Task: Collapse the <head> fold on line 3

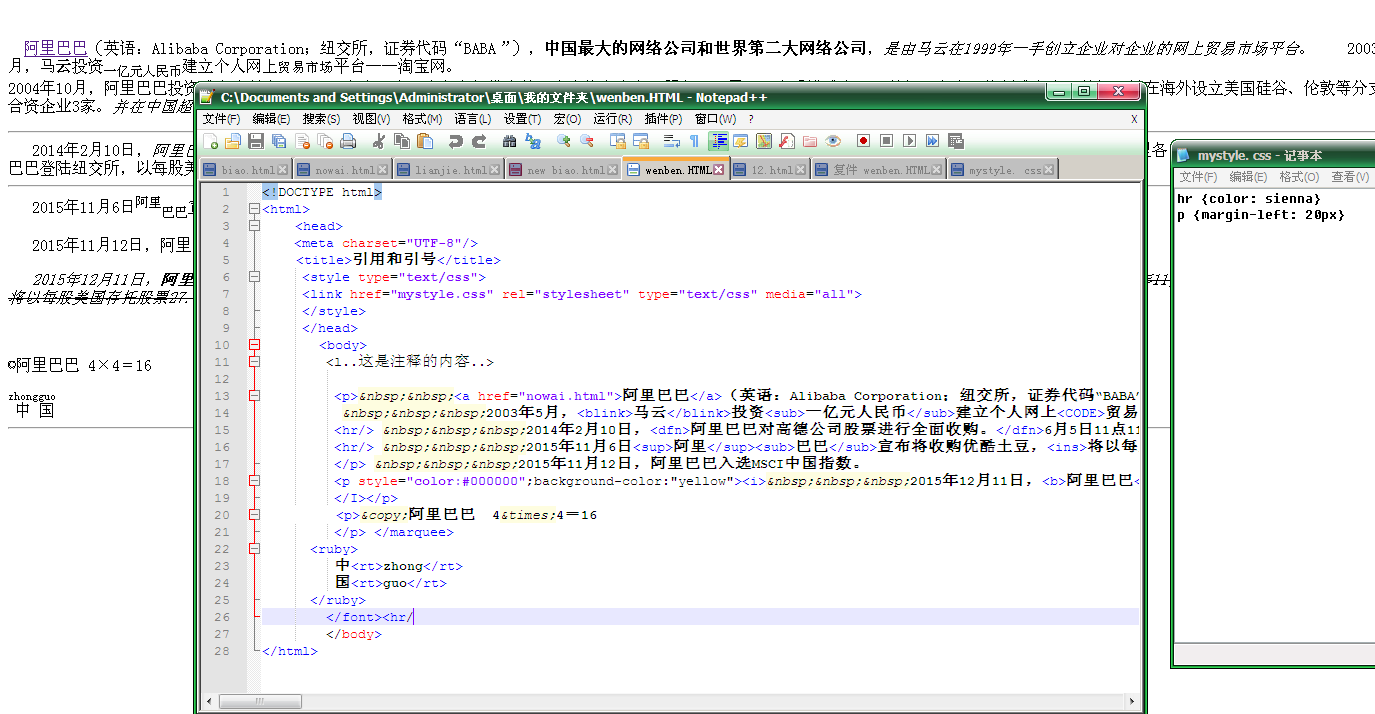Action: coord(254,226)
